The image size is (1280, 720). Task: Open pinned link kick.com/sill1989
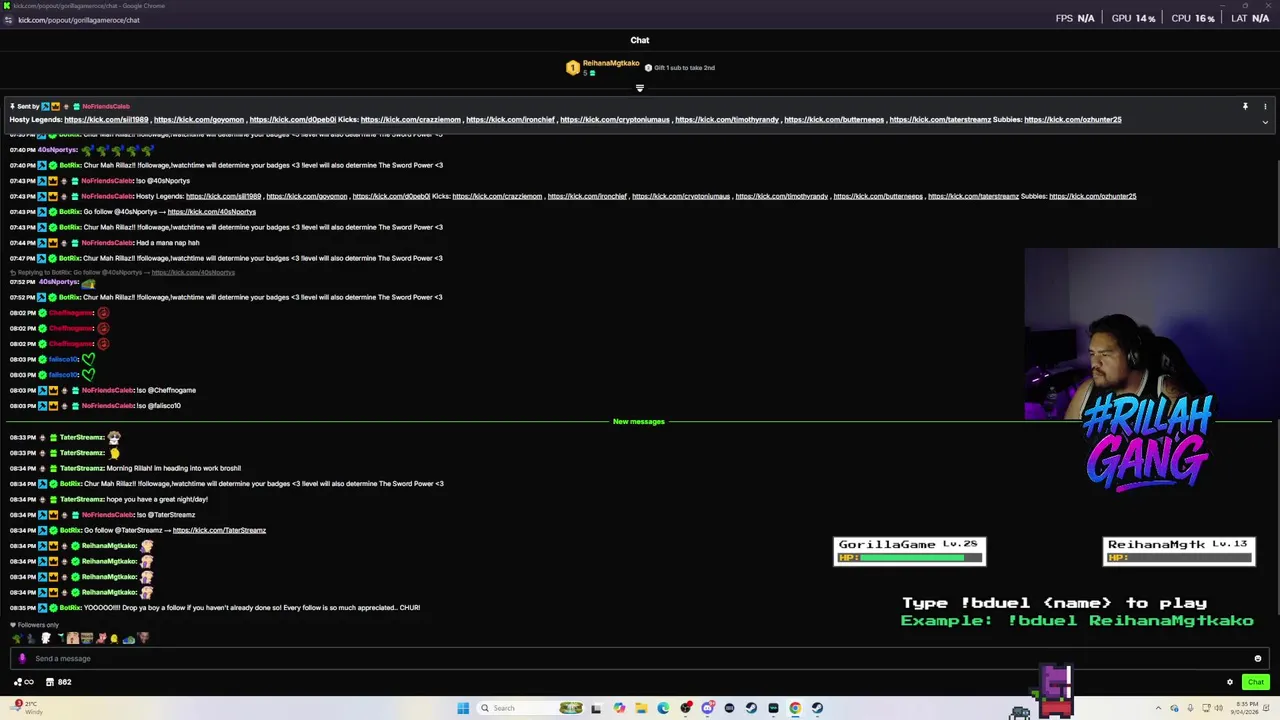(x=106, y=119)
